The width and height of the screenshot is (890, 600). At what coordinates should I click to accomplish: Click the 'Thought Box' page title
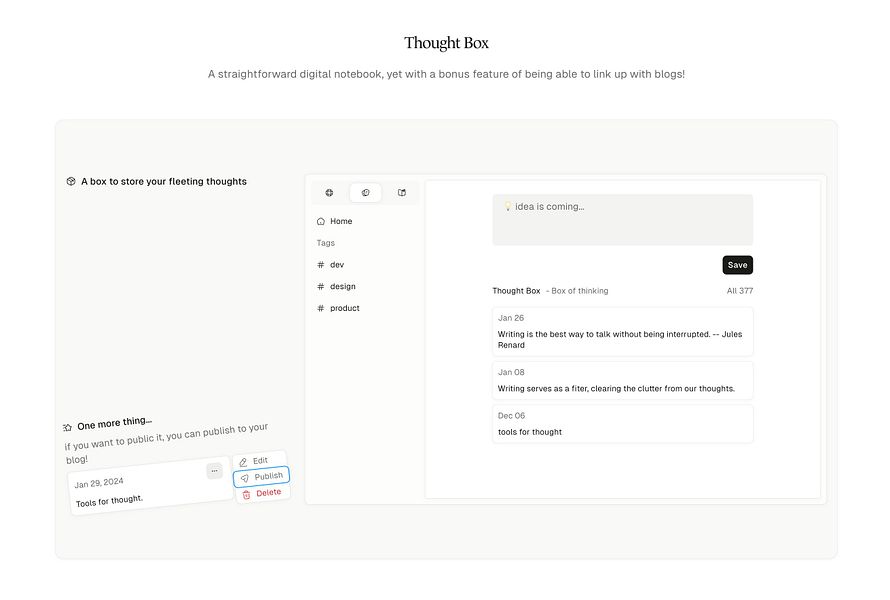pyautogui.click(x=446, y=43)
